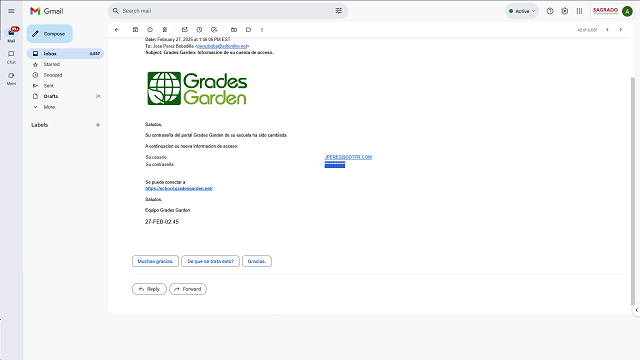Open Settings gear icon
Screen dimensions: 640x360
pos(564,11)
